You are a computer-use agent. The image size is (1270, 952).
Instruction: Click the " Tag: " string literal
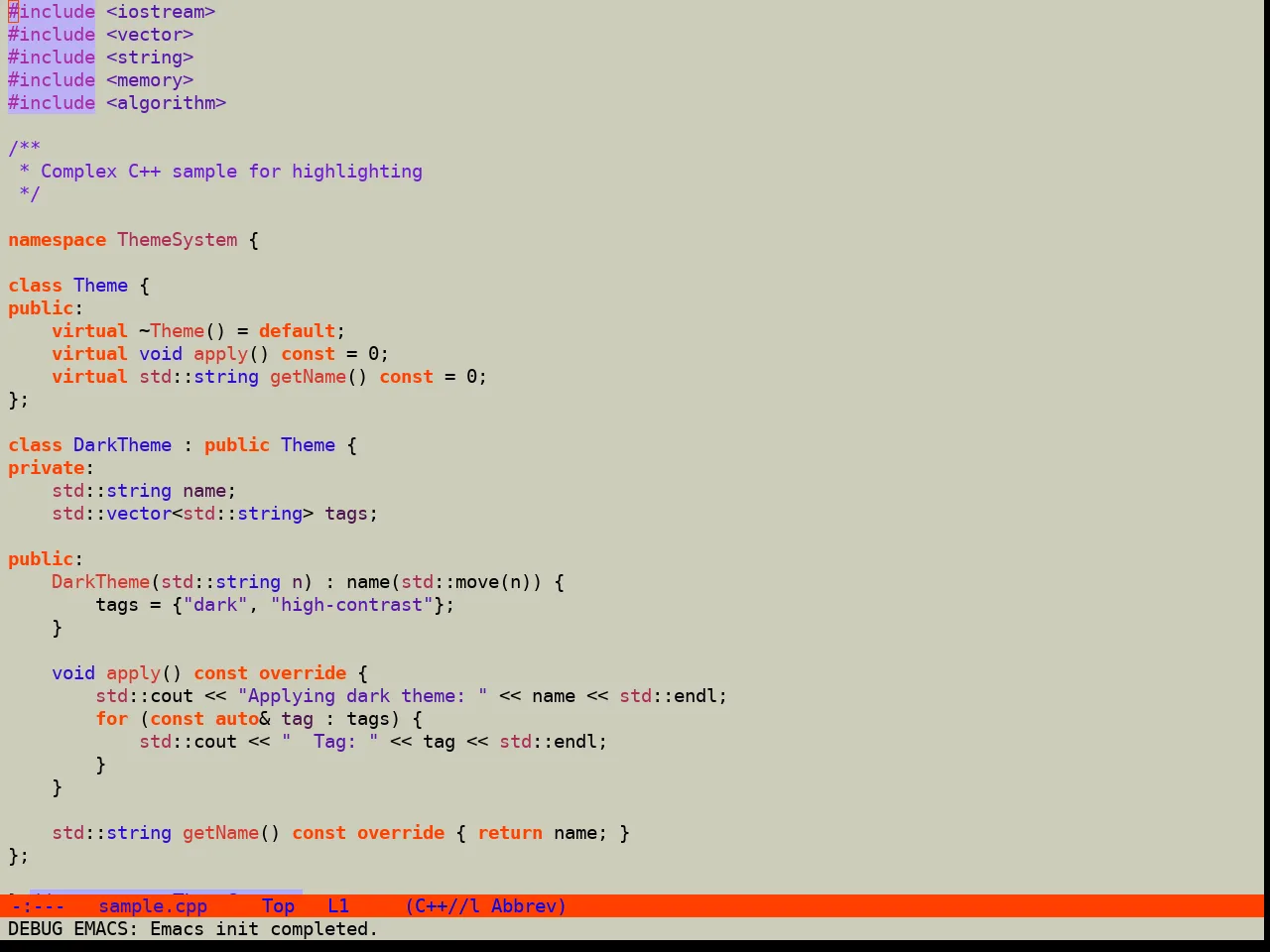(330, 742)
